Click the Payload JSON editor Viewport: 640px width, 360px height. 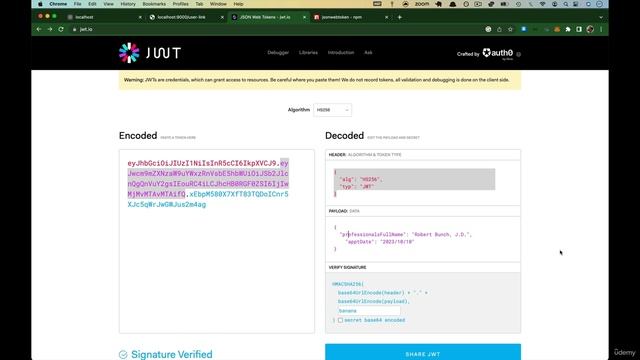423,239
